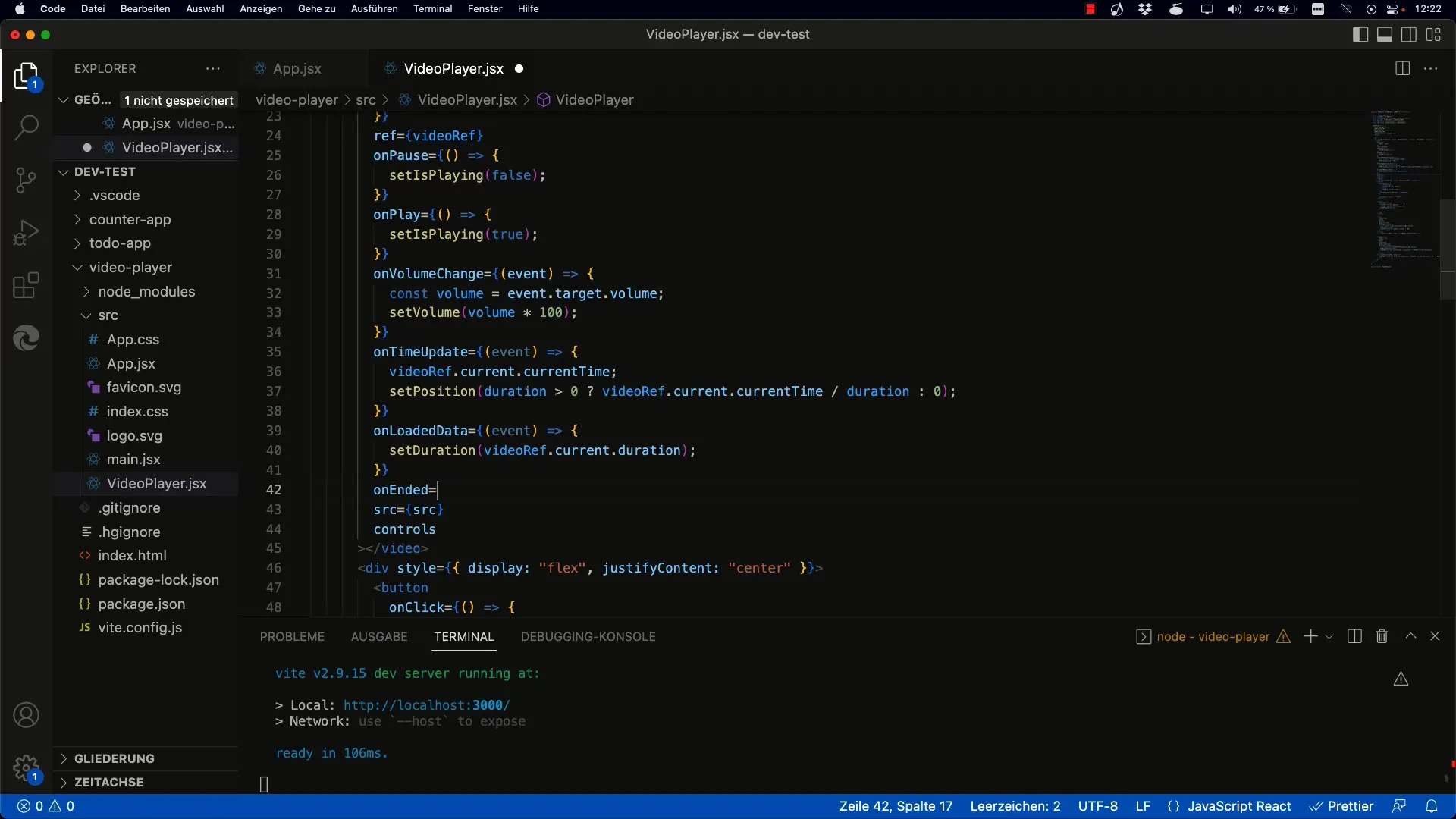
Task: Maximize the panel size chevron
Action: [1410, 635]
